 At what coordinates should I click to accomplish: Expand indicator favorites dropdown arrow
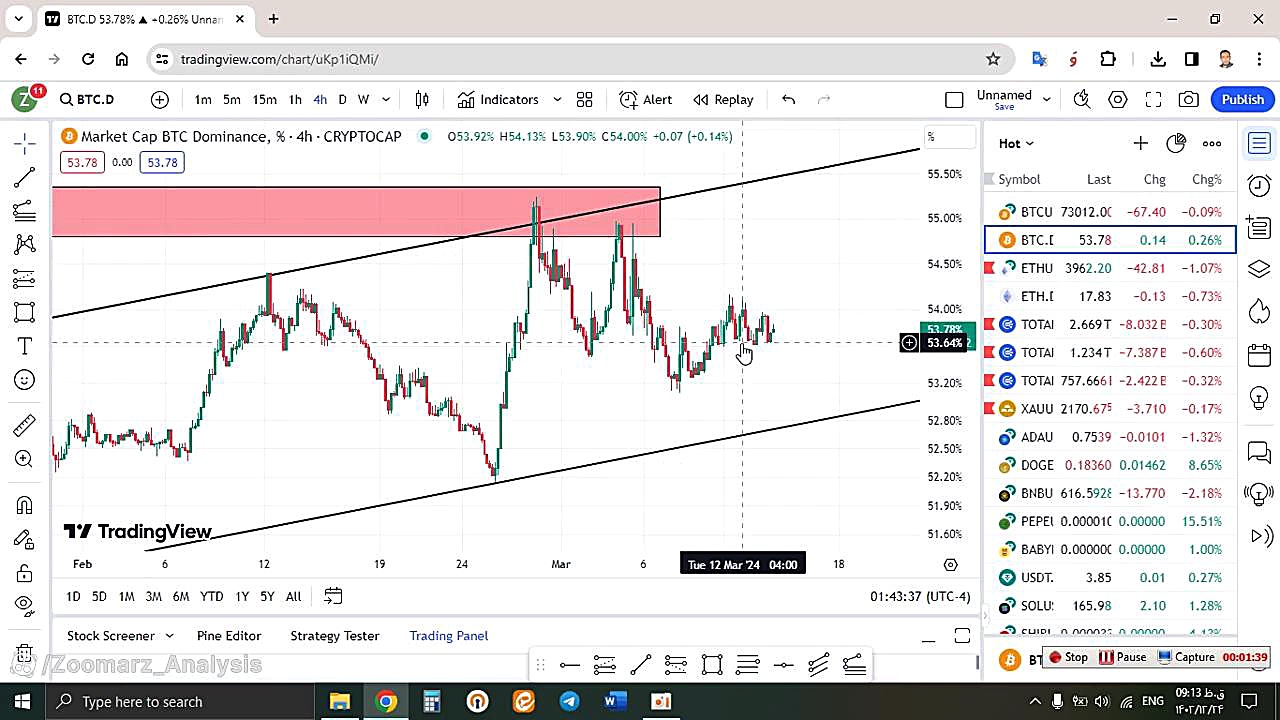[557, 99]
